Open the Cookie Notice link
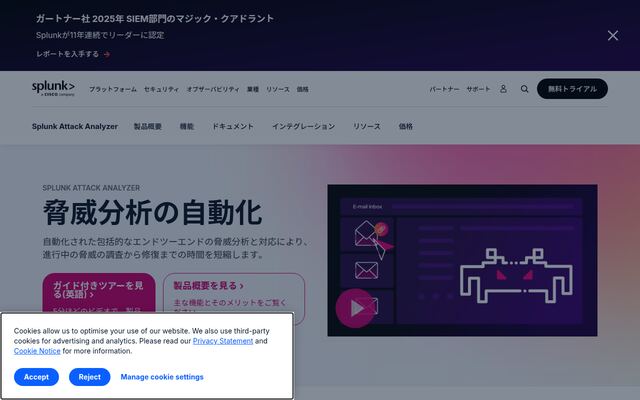This screenshot has width=640, height=400. point(37,351)
